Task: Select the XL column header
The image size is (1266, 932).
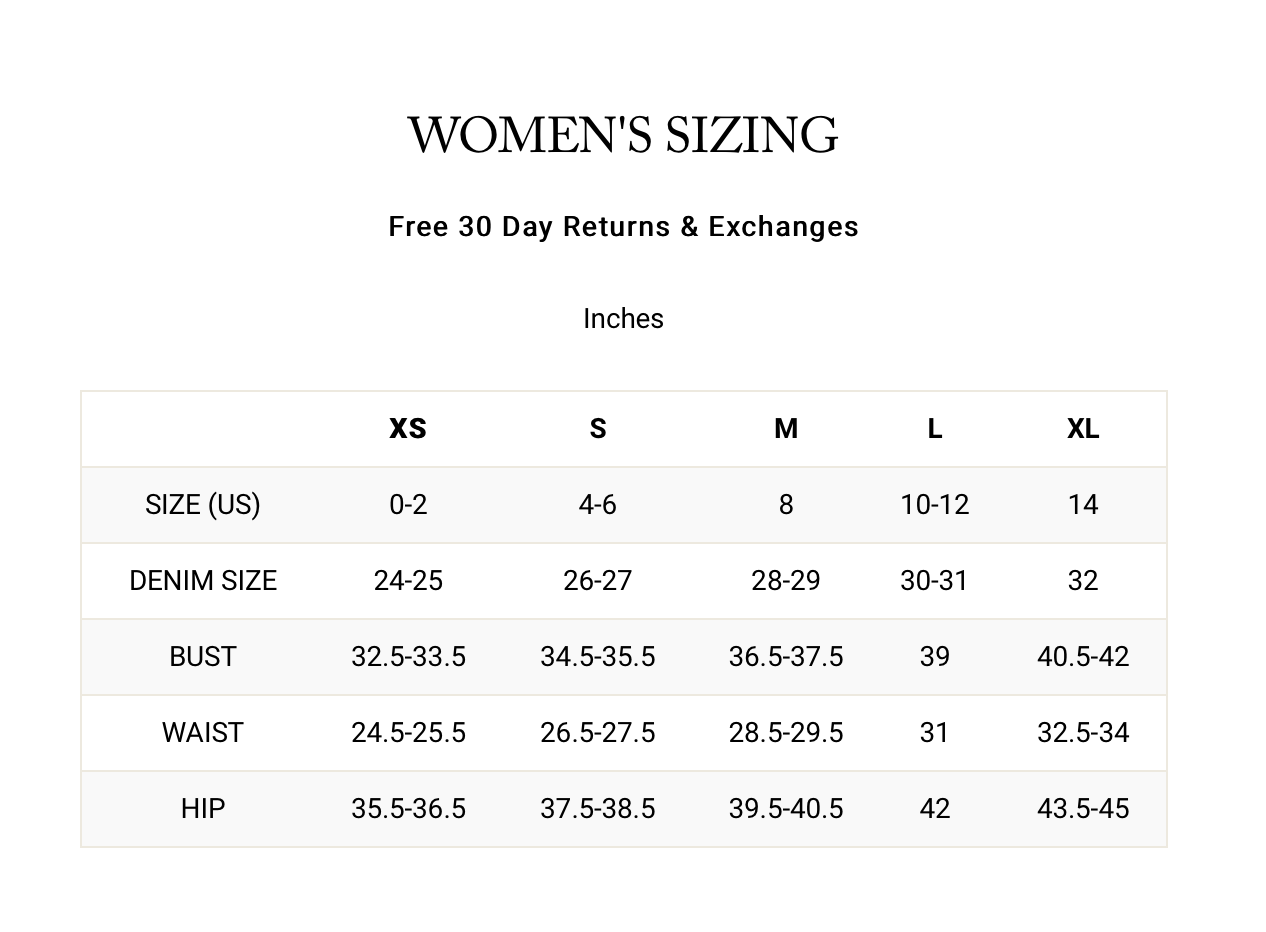Action: pos(1083,429)
